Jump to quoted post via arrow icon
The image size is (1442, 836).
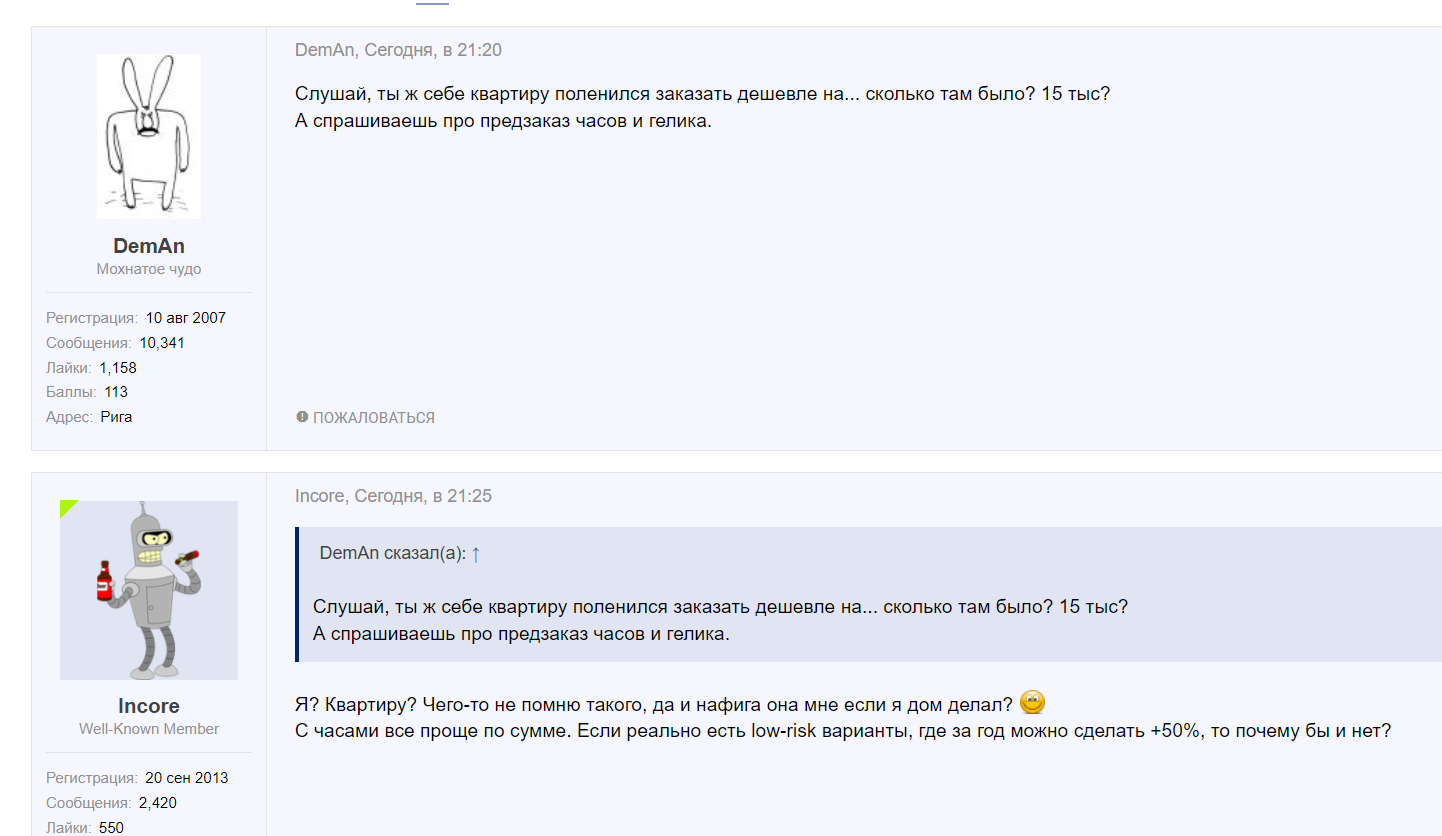[x=476, y=554]
